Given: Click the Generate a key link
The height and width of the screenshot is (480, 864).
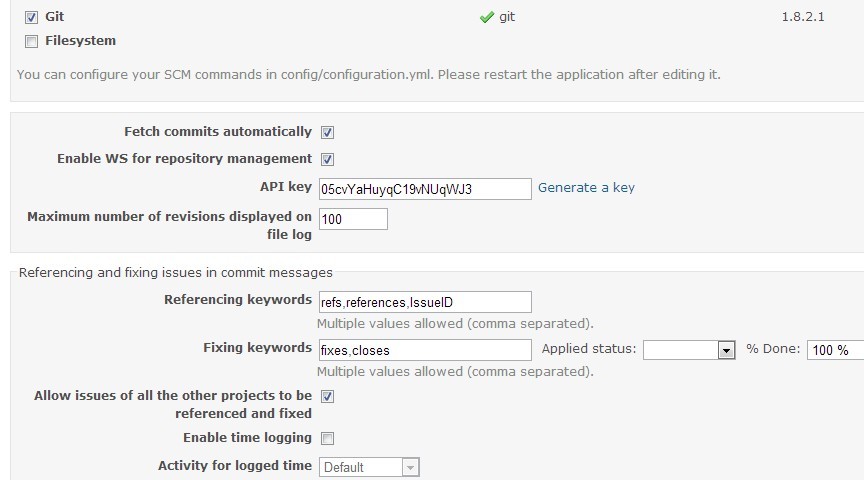Looking at the screenshot, I should point(586,188).
